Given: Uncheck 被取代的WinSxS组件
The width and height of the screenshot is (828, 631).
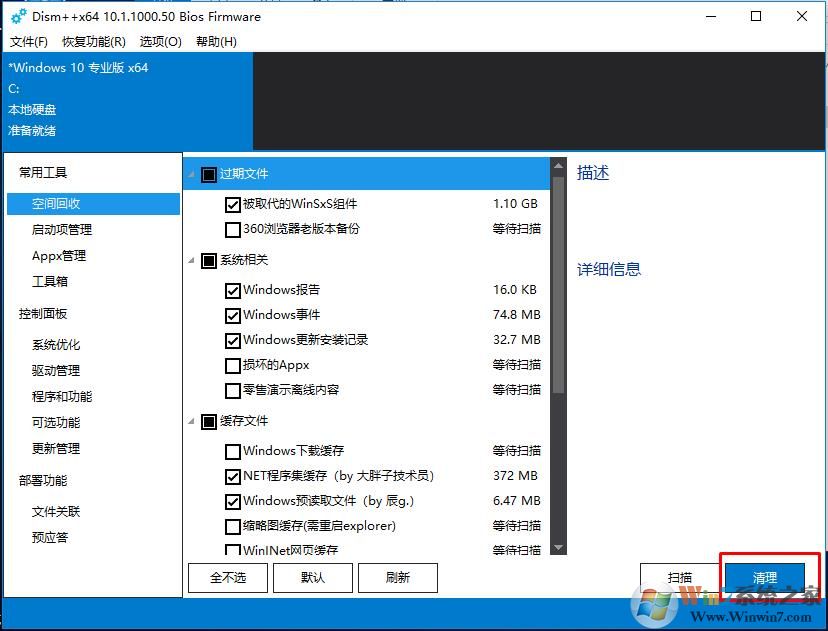Looking at the screenshot, I should (232, 204).
